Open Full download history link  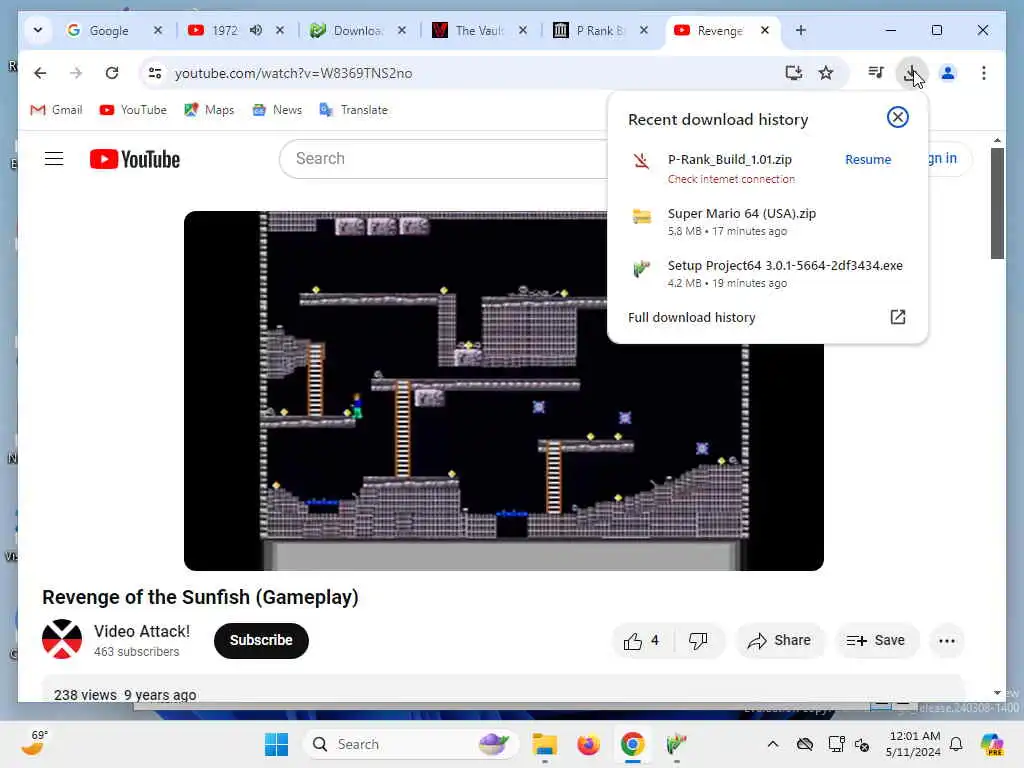[x=692, y=317]
